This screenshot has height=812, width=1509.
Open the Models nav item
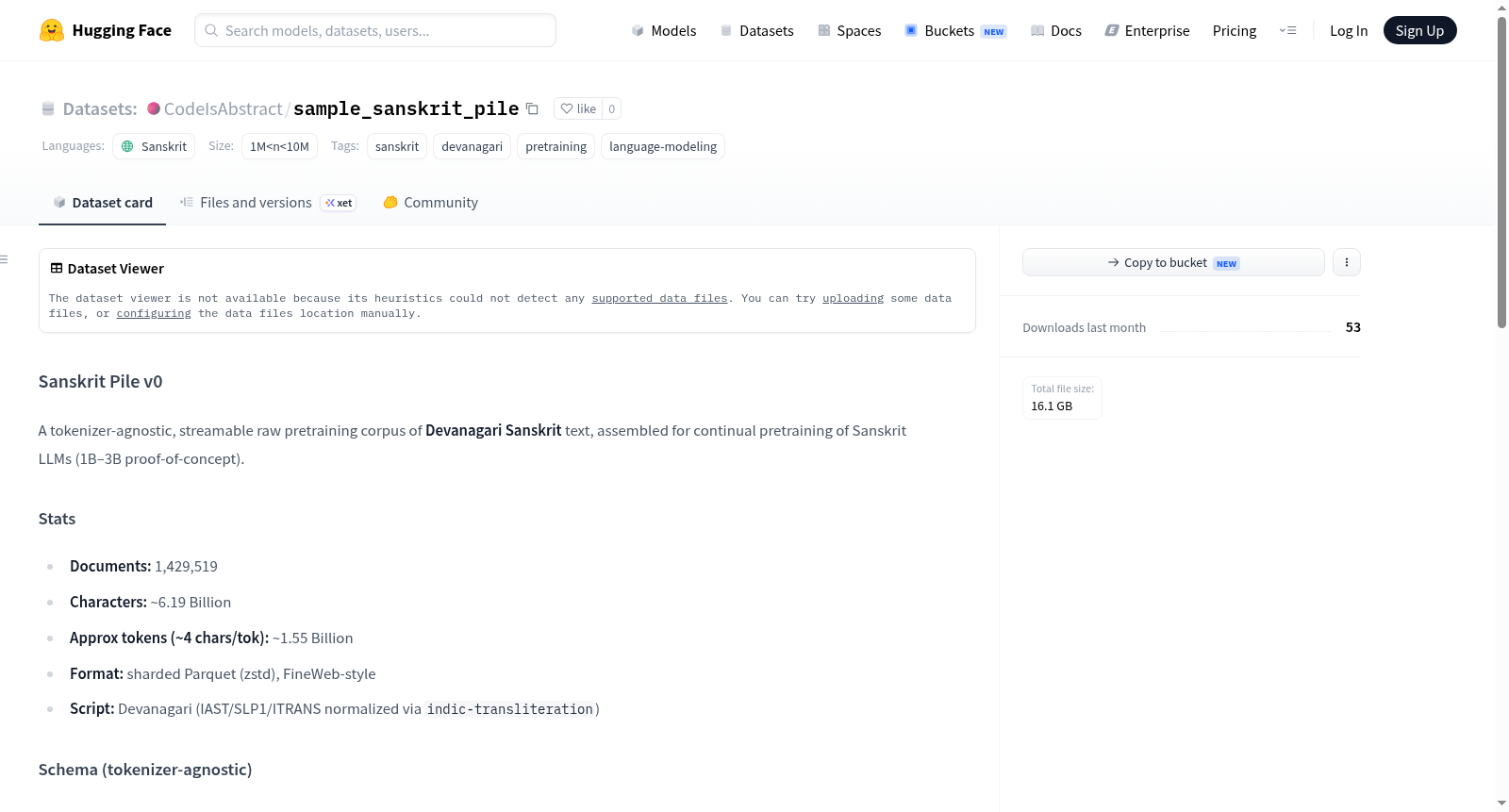pos(664,30)
